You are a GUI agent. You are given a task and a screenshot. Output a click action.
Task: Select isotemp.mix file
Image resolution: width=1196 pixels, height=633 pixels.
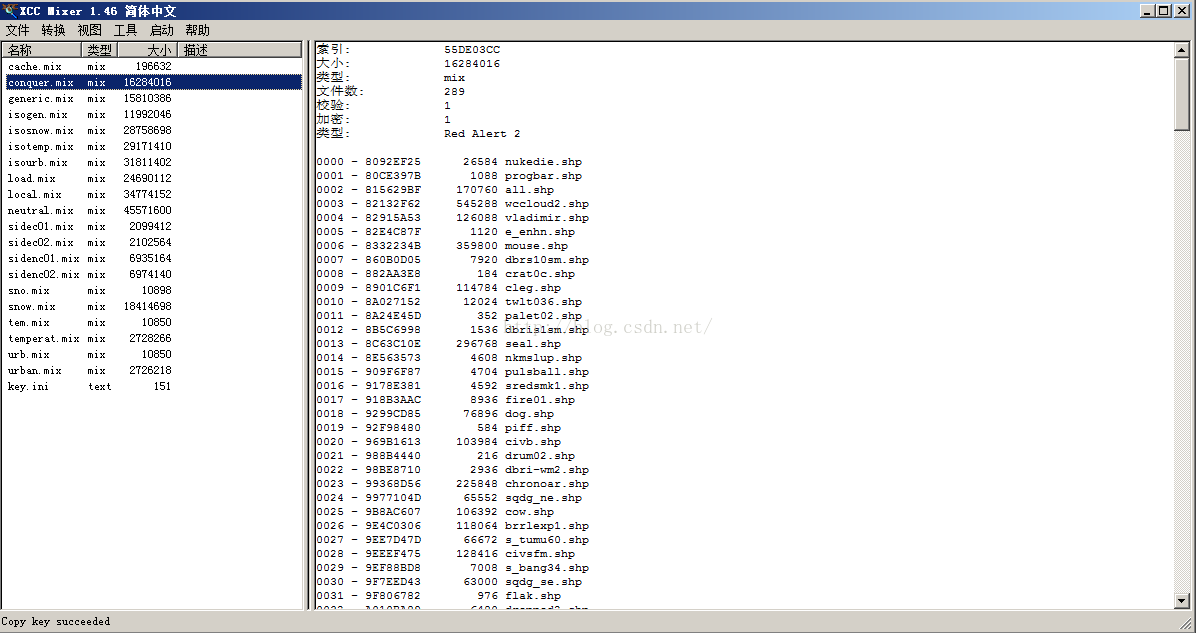(x=153, y=146)
